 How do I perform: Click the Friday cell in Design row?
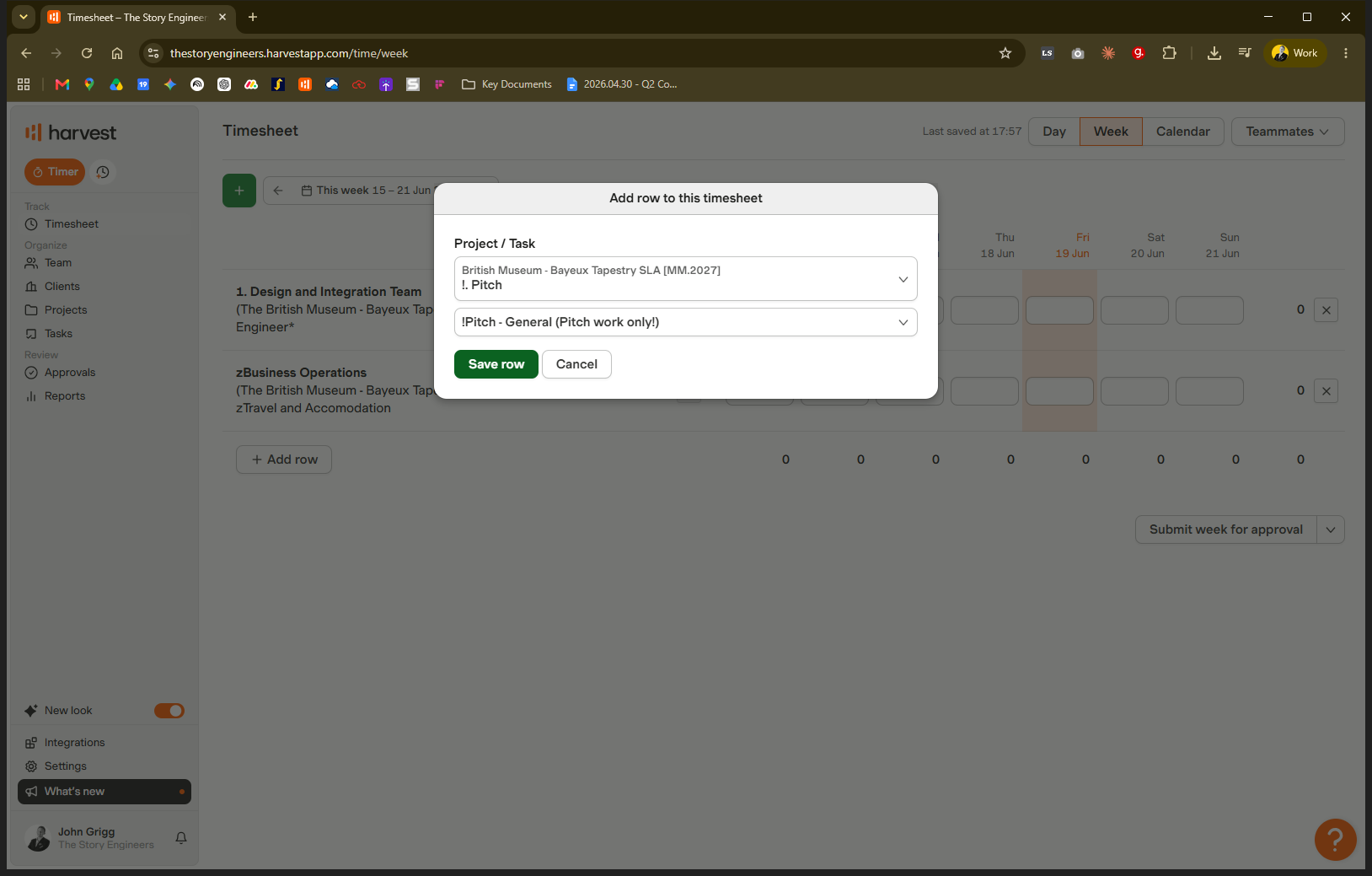1059,310
